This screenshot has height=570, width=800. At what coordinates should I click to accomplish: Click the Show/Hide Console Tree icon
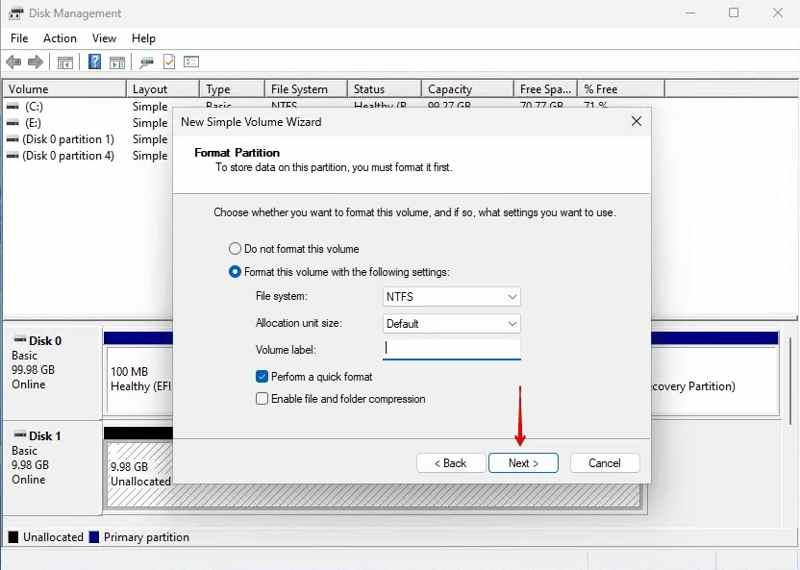[65, 62]
